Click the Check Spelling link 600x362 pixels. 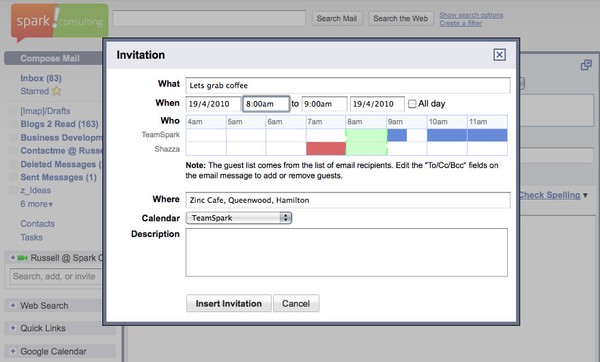click(550, 195)
